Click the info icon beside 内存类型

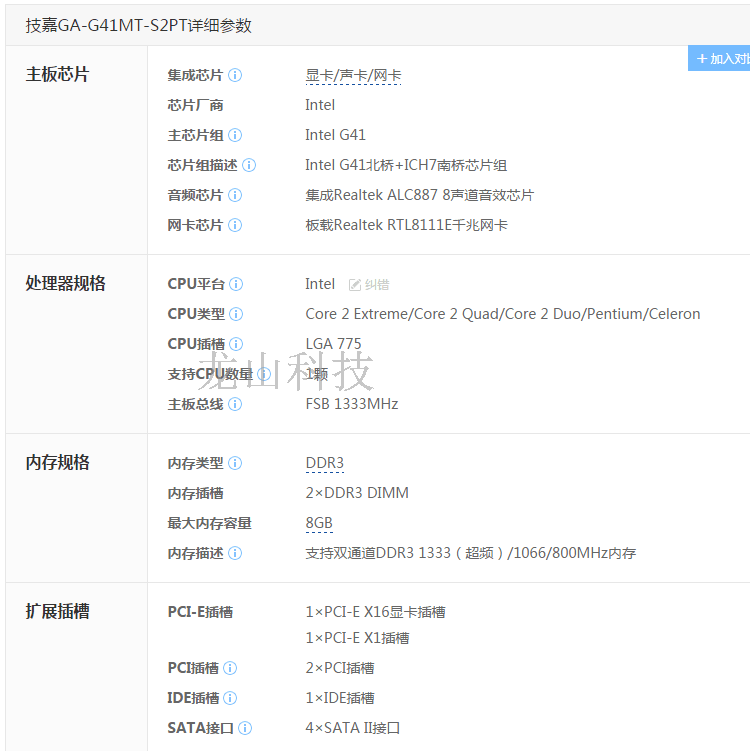pyautogui.click(x=235, y=463)
